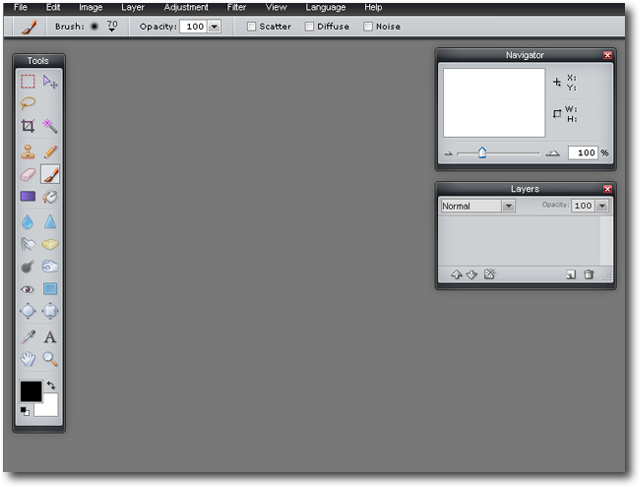Select the Move tool
Screen dimensions: 640x487
pos(50,82)
